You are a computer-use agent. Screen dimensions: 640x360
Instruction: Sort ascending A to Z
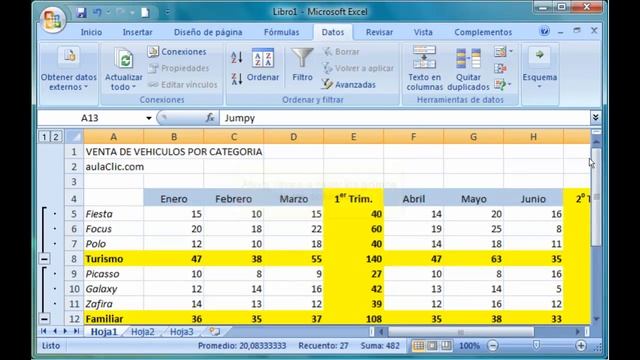coord(237,58)
